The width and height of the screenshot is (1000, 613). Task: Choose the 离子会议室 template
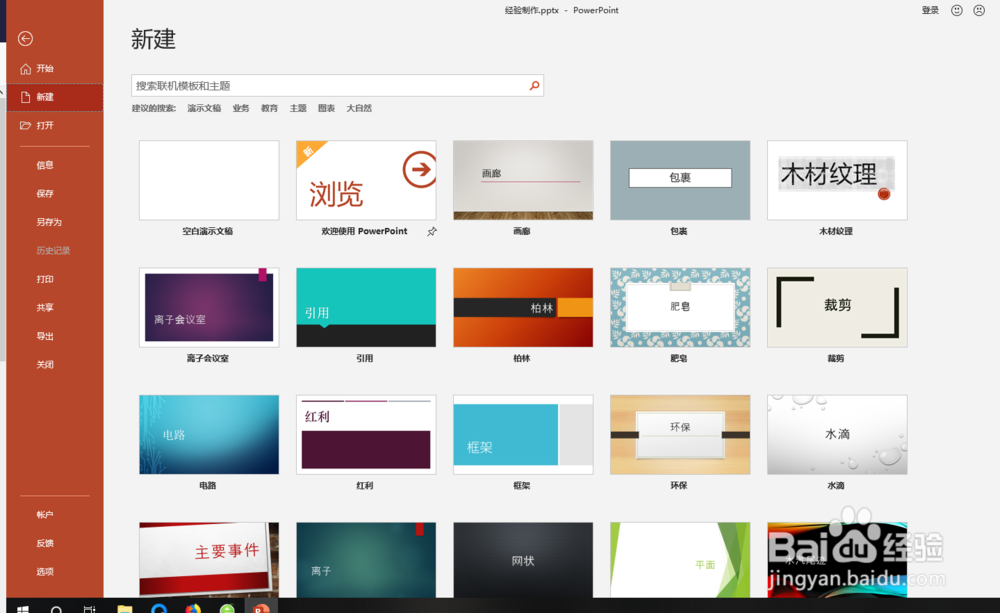209,307
